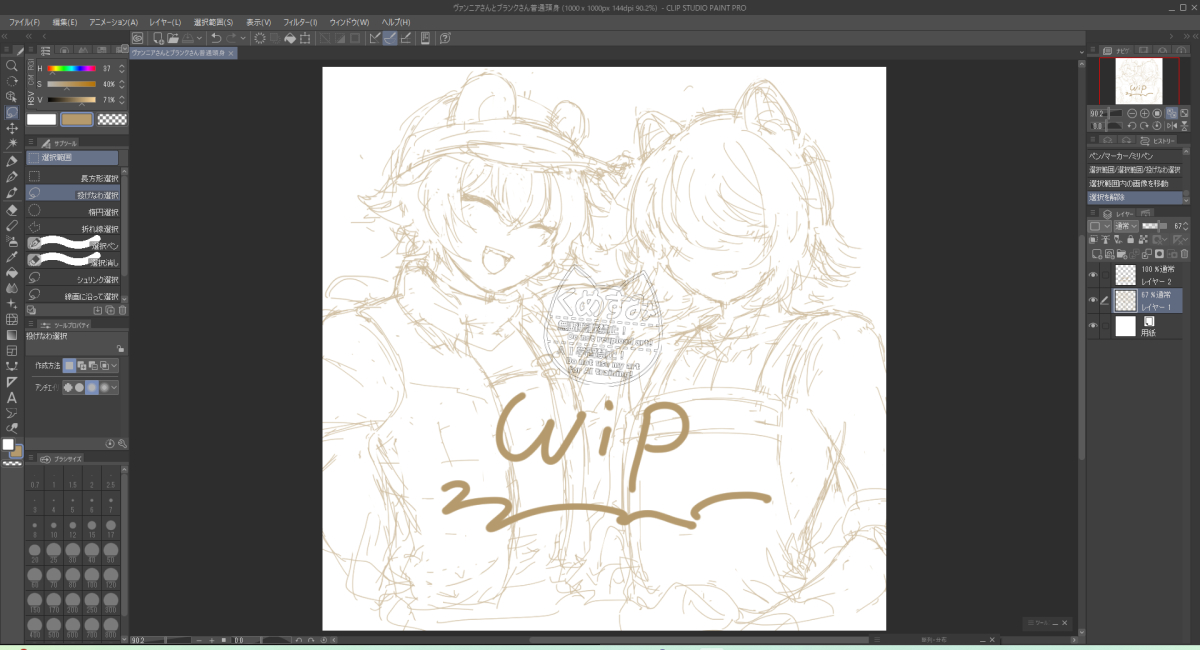Choose strongest anti-aliasing option
The image size is (1200, 650).
(103, 387)
